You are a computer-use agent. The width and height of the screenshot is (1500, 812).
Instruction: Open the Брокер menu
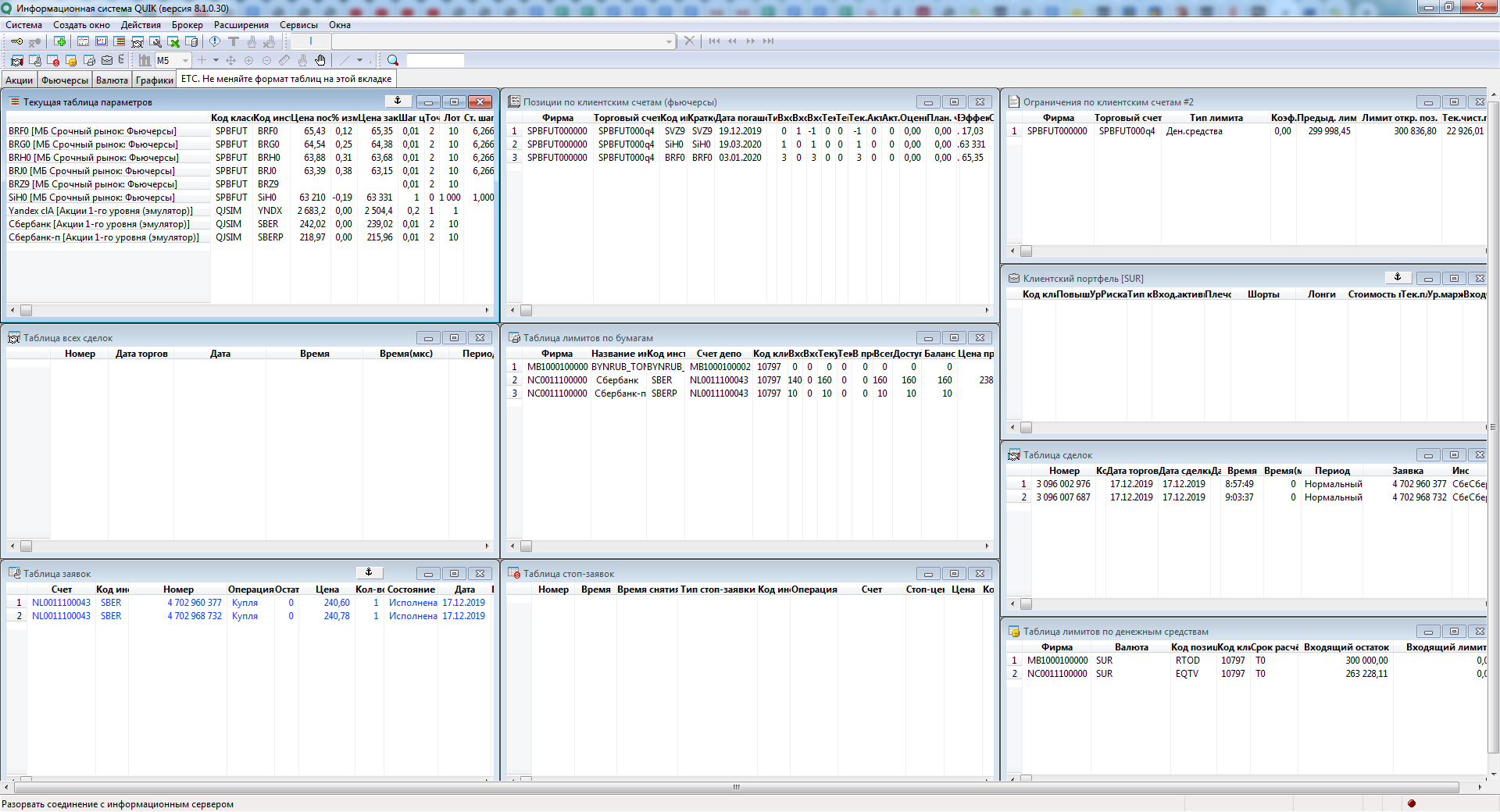187,25
